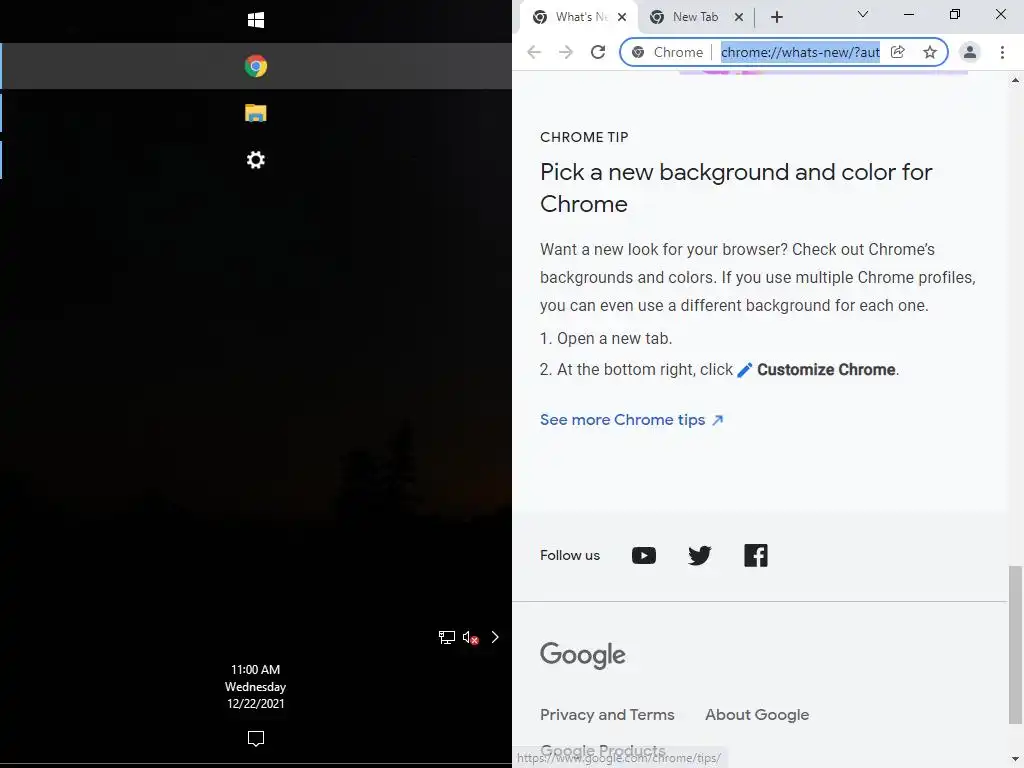Open the Windows Start button

tap(255, 20)
